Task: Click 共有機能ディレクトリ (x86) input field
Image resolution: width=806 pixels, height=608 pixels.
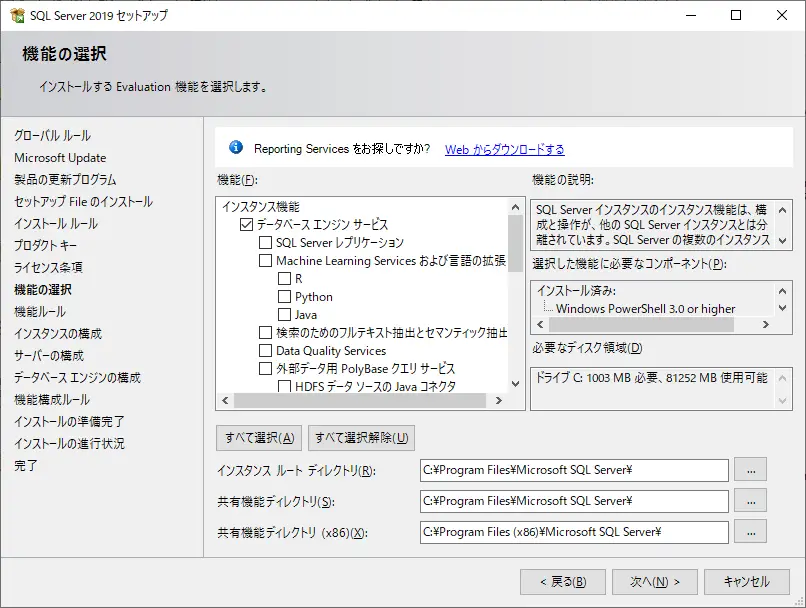Action: pos(574,532)
